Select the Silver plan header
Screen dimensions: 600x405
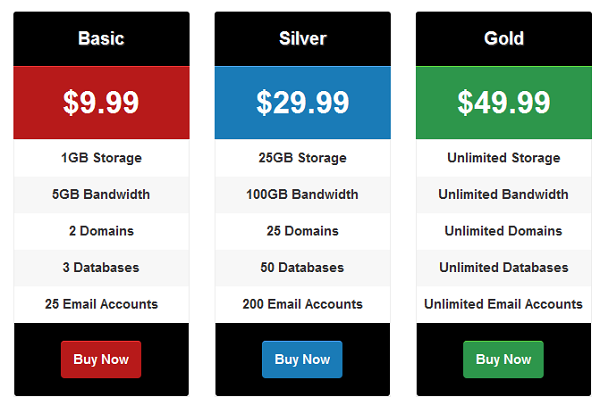click(x=303, y=39)
